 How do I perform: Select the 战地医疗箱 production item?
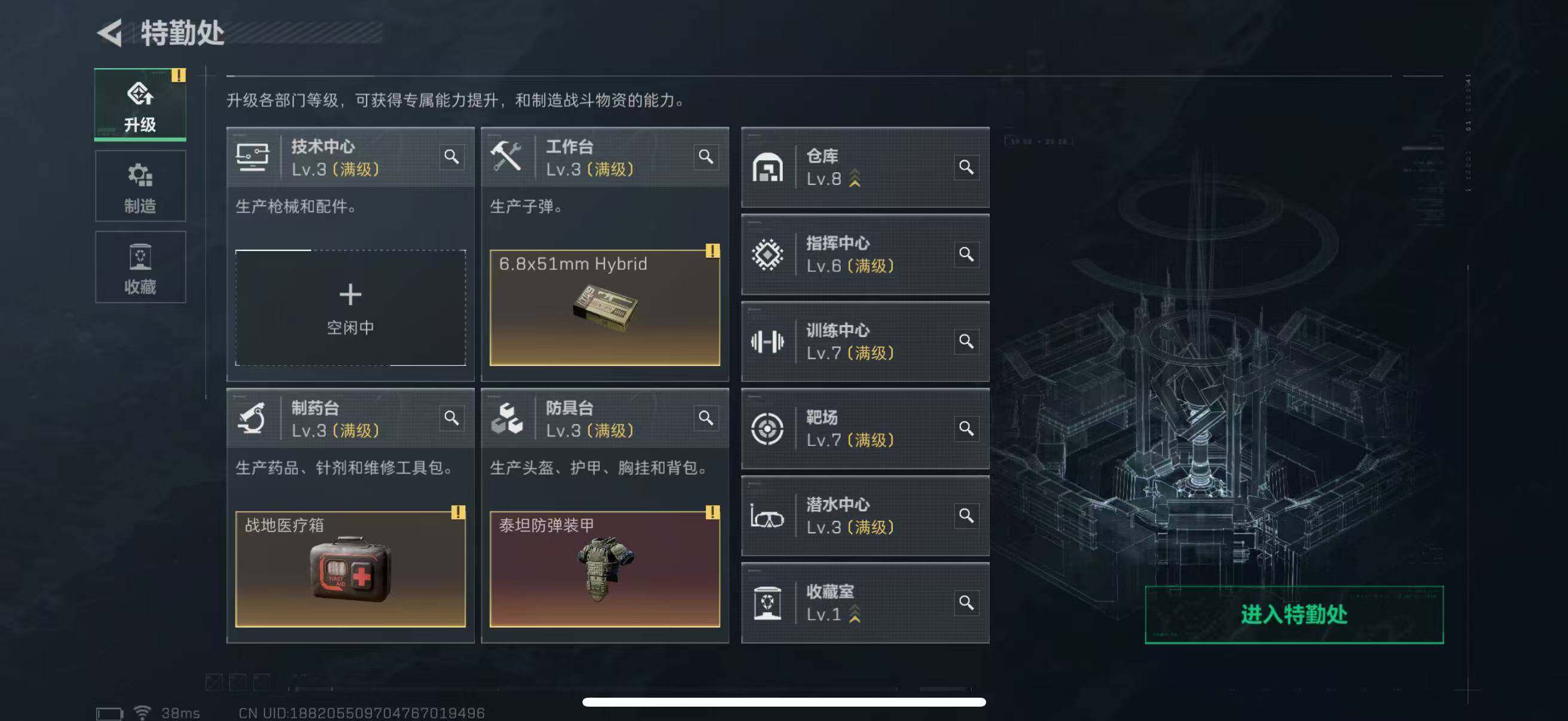[350, 569]
